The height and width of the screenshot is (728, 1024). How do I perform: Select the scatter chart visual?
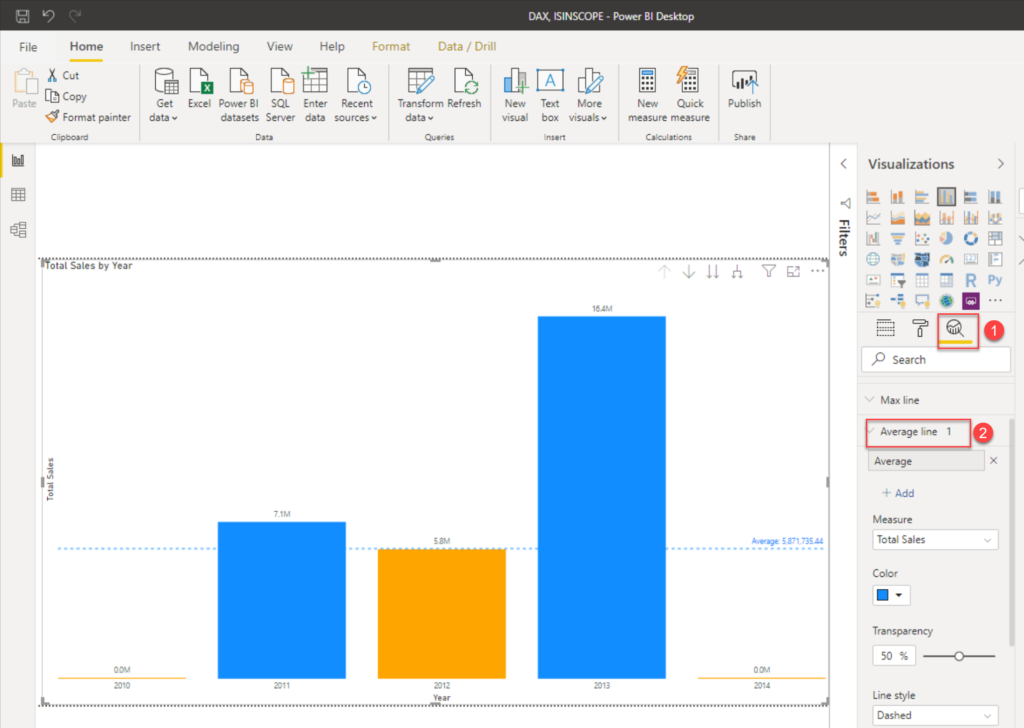[x=921, y=238]
